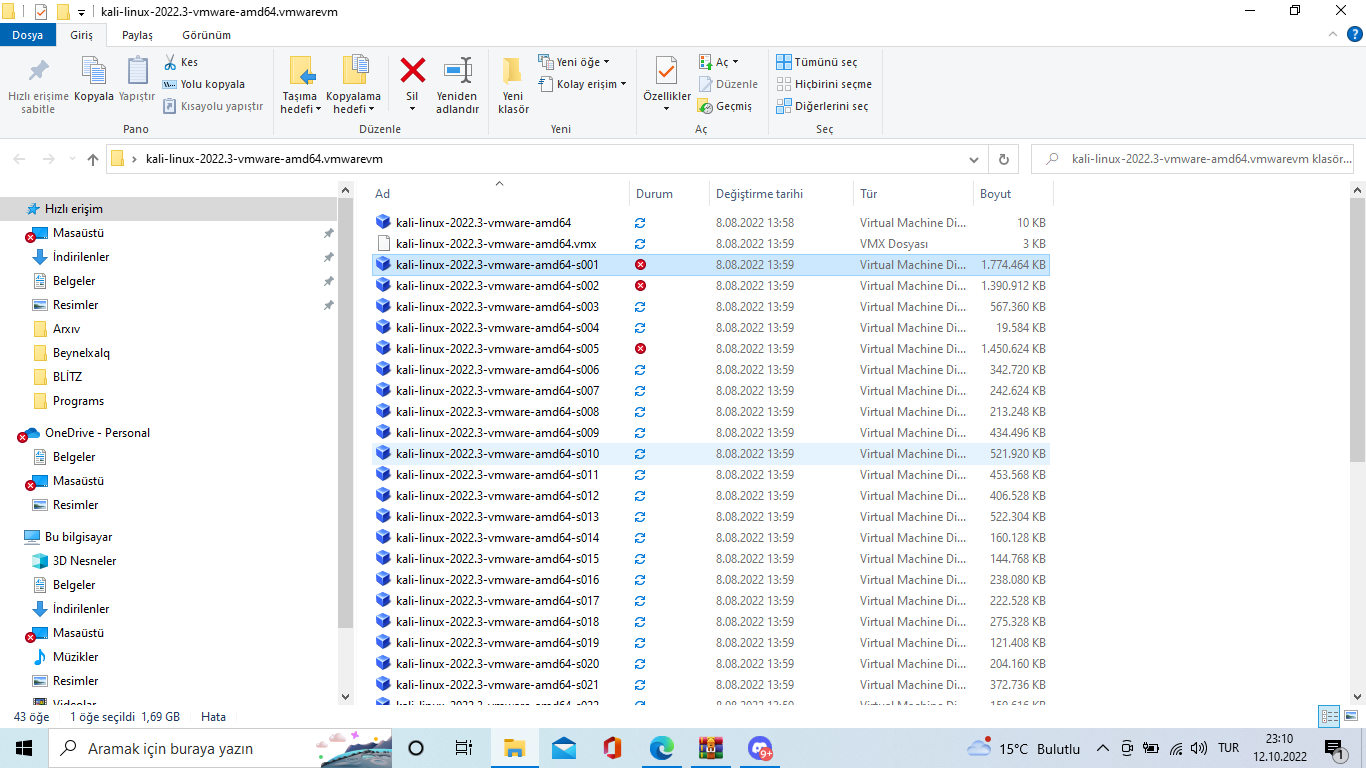Expand Kolay erişim menu
Image resolution: width=1366 pixels, height=768 pixels.
tap(582, 84)
